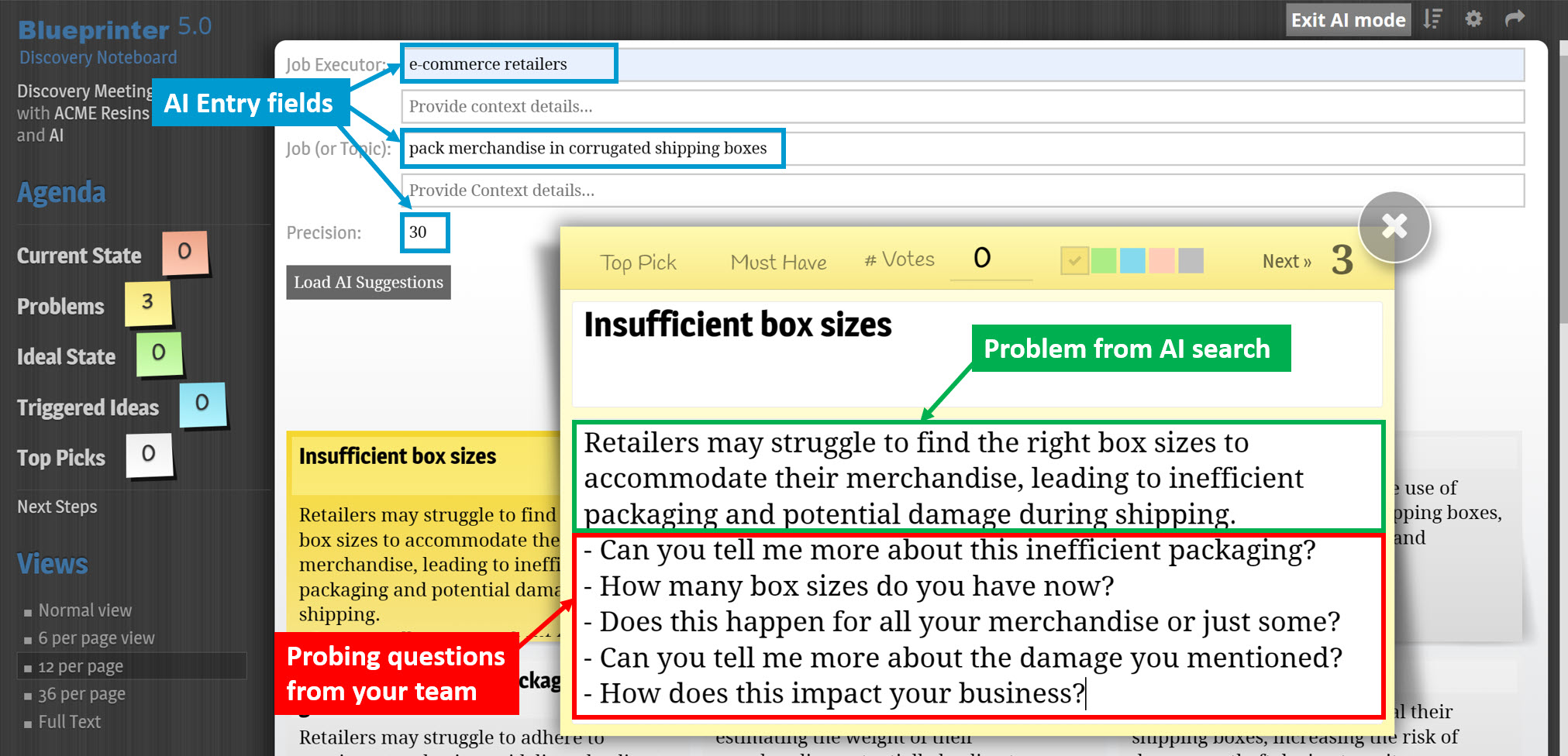
Task: Open the Ideal State sticky note badge
Action: click(160, 352)
